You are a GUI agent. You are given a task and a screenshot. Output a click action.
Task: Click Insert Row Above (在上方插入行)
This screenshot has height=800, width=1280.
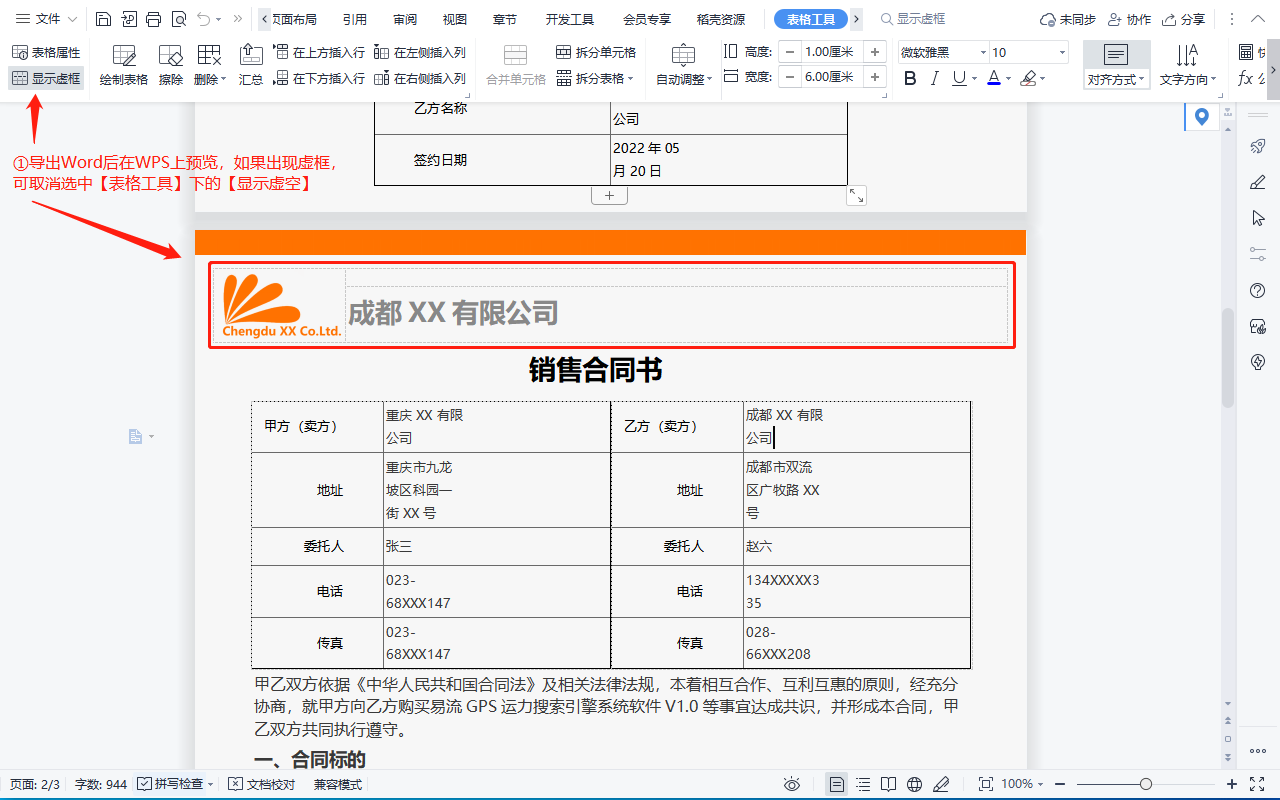click(x=320, y=52)
